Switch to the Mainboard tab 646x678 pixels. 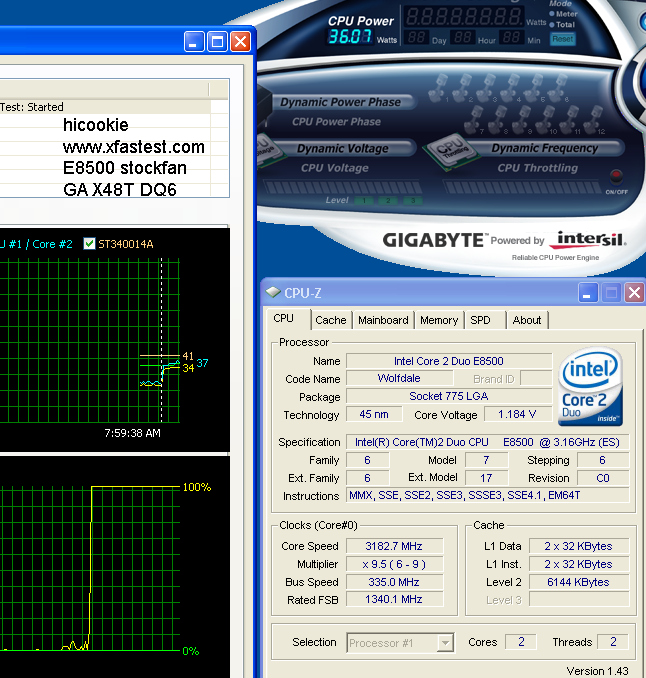(x=383, y=320)
